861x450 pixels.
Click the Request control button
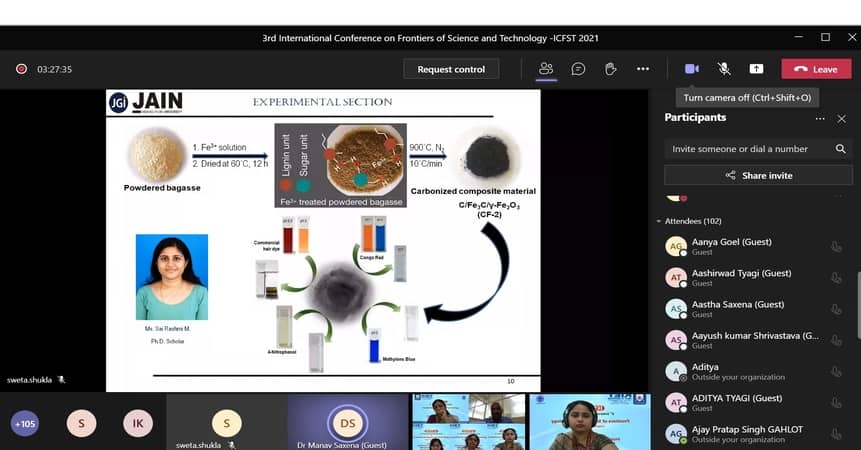[x=451, y=69]
